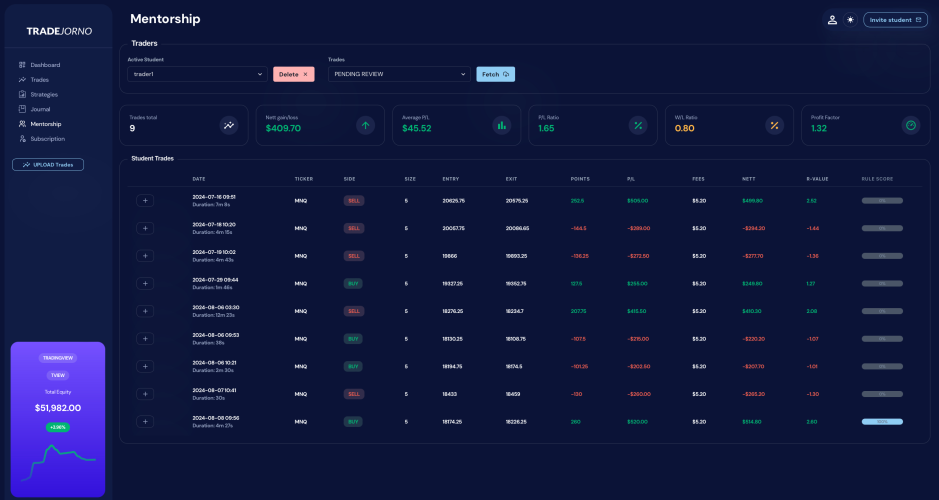Click the equity curve chart thumbnail
Image resolution: width=939 pixels, height=500 pixels.
58,462
